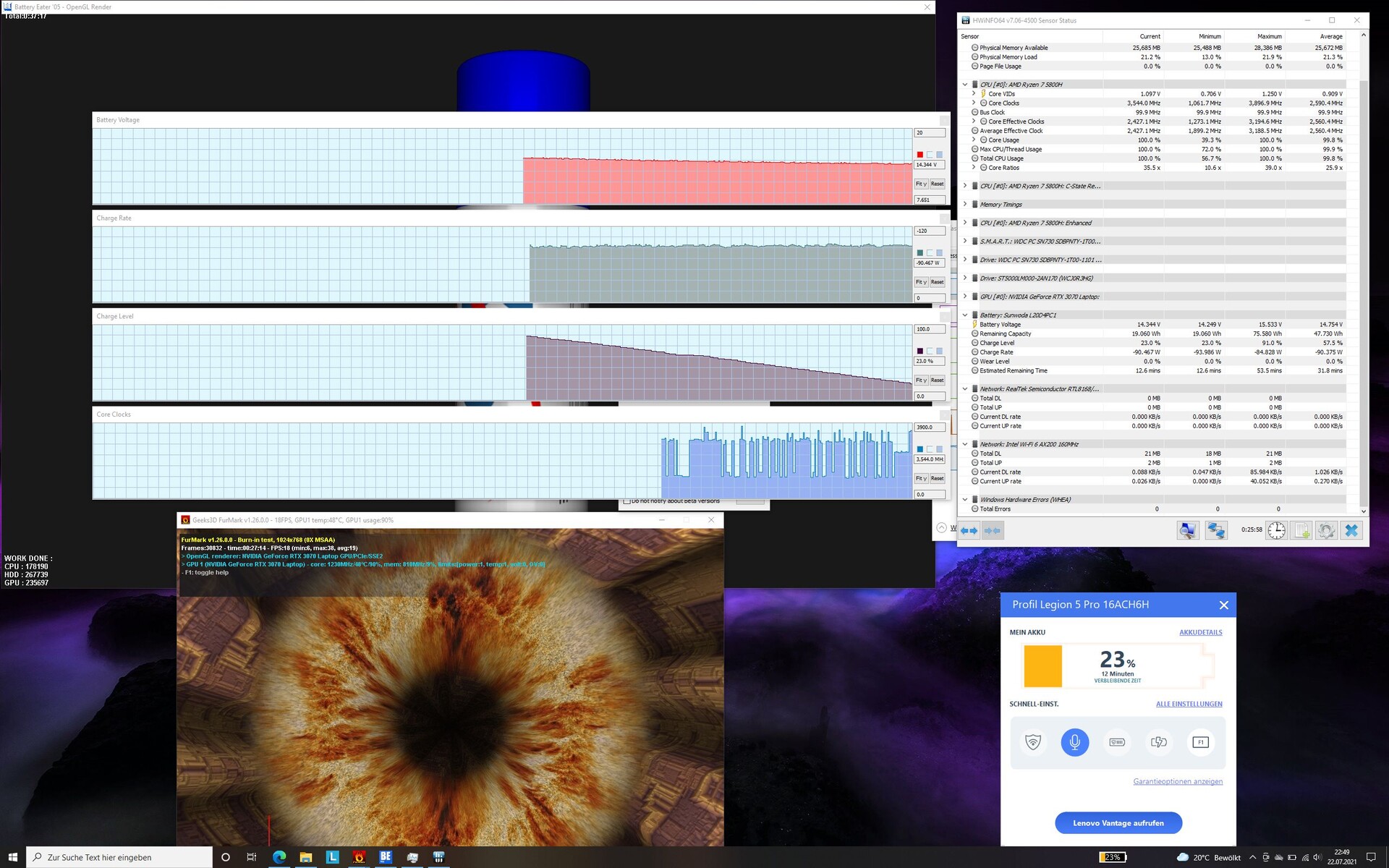Click the HWiNFO settings gear icon
This screenshot has width=1389, height=868.
point(1326,530)
